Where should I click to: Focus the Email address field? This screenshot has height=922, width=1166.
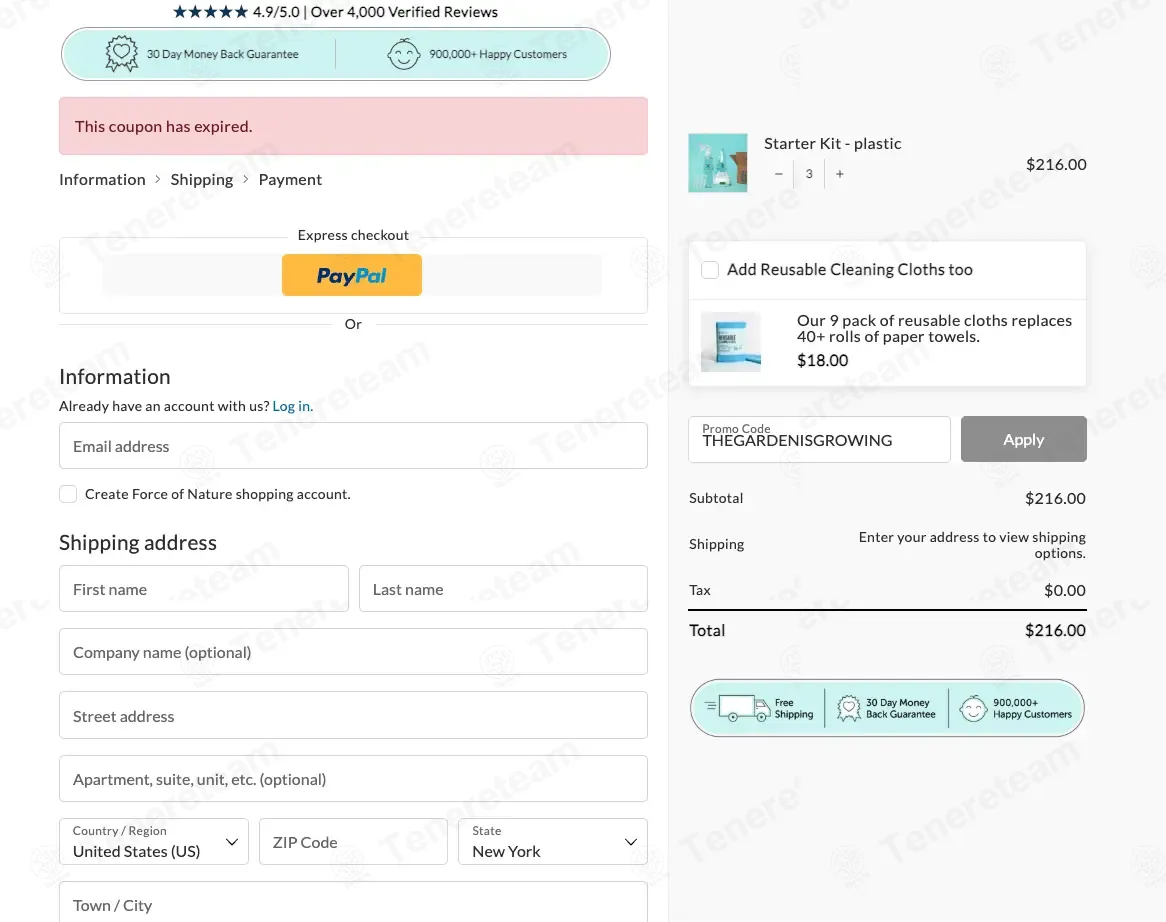(353, 445)
